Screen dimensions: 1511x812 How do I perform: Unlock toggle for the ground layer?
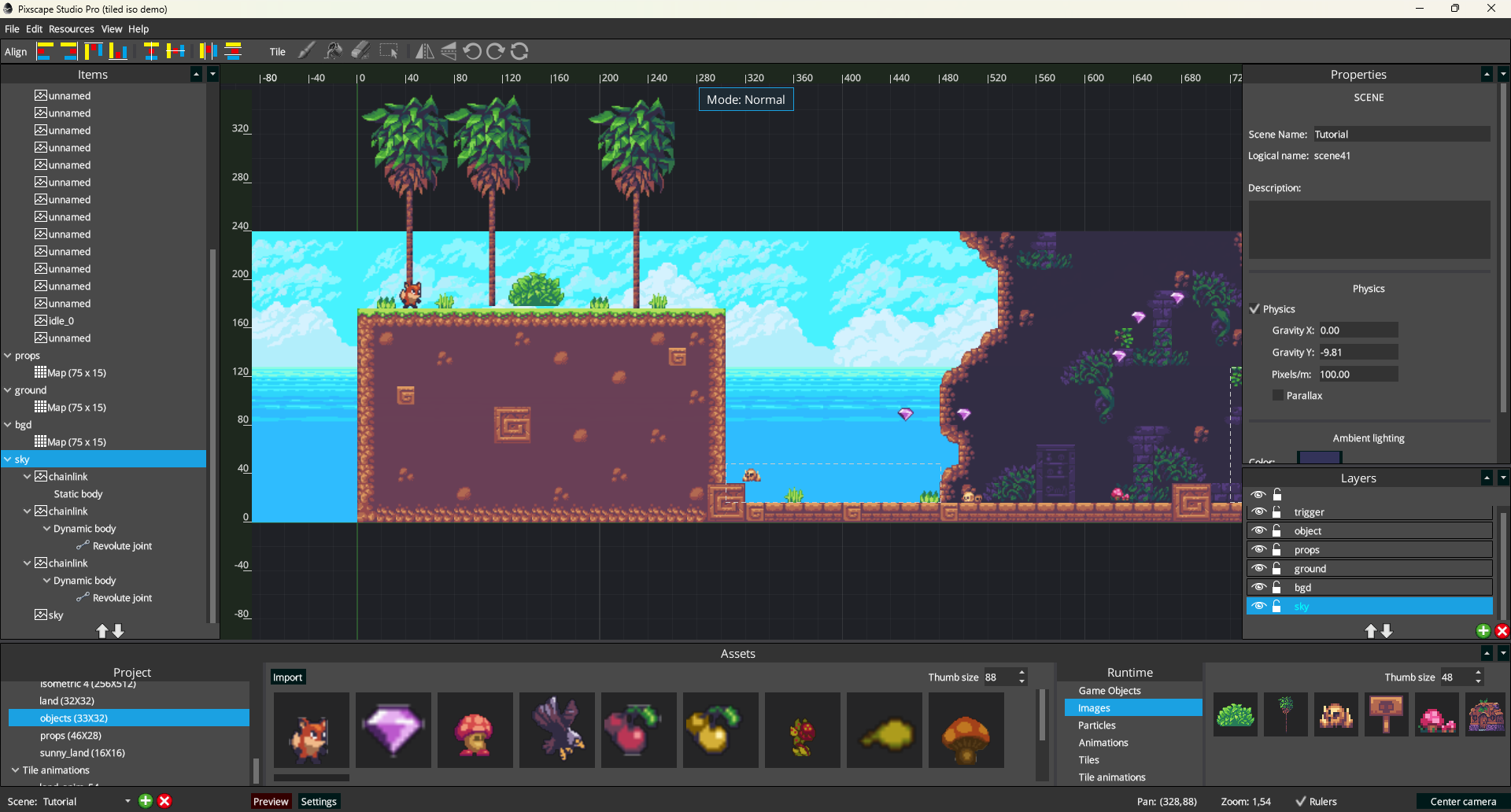(x=1277, y=568)
